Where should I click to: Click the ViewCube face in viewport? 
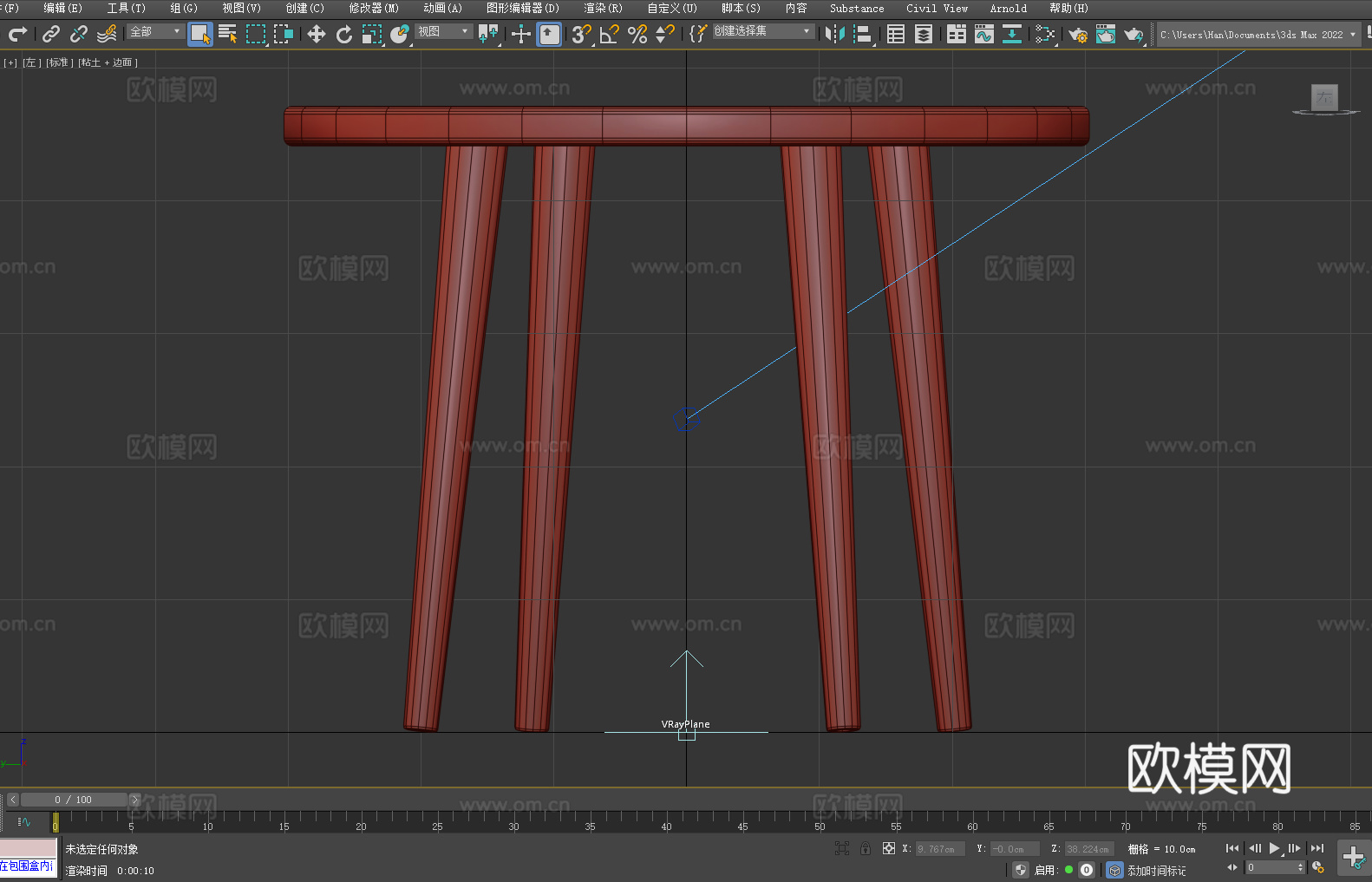1324,97
